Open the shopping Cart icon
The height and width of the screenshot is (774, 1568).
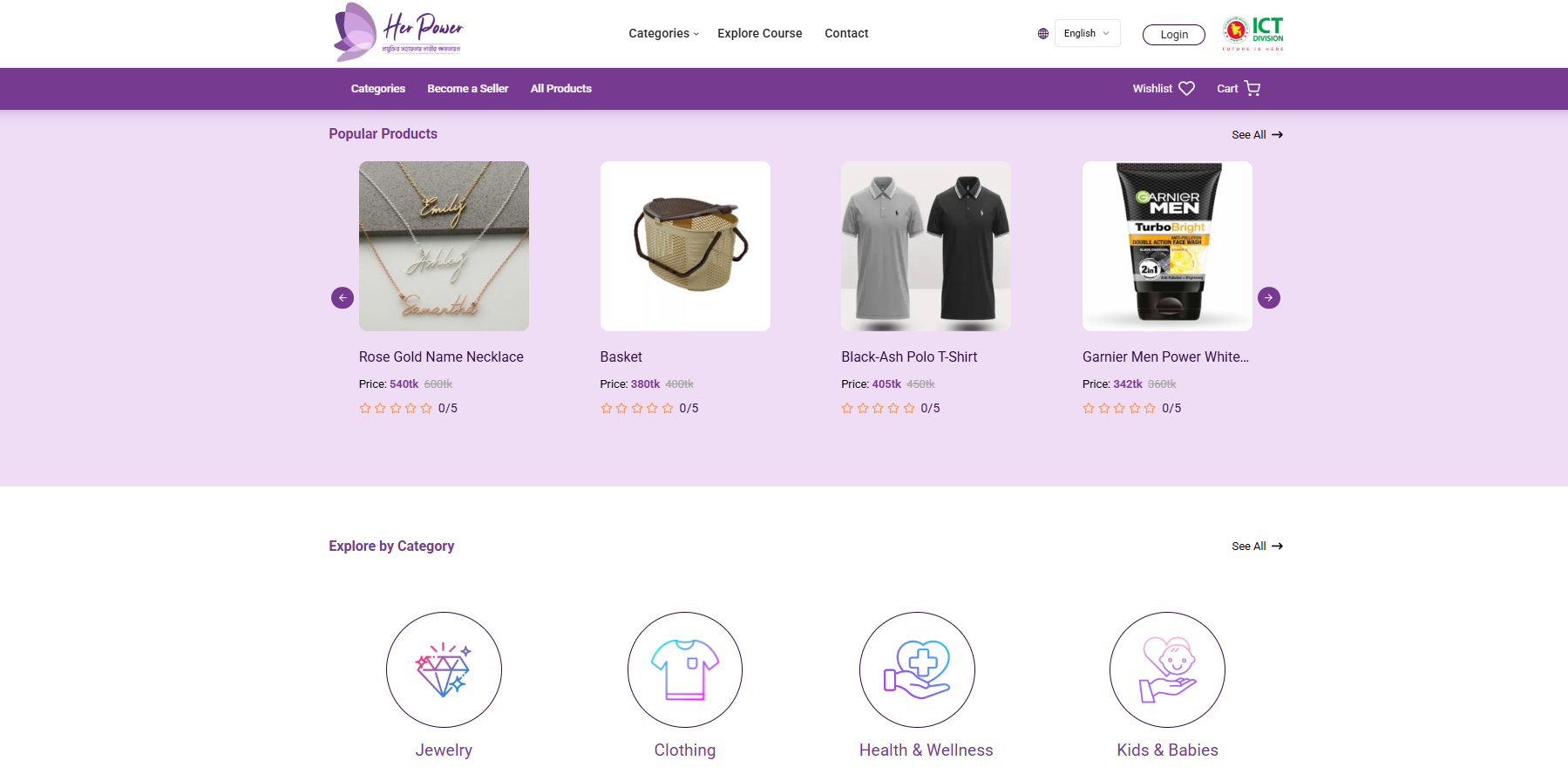1252,89
